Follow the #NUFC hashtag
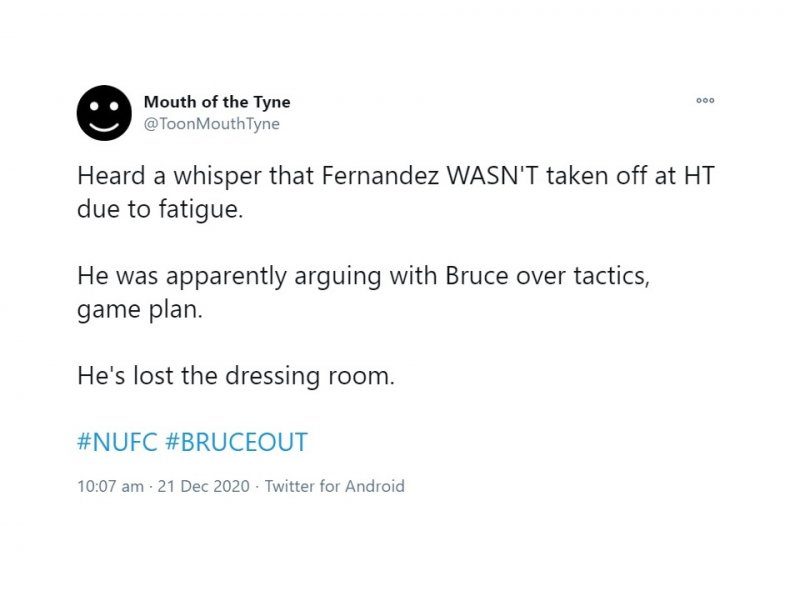 click(117, 442)
